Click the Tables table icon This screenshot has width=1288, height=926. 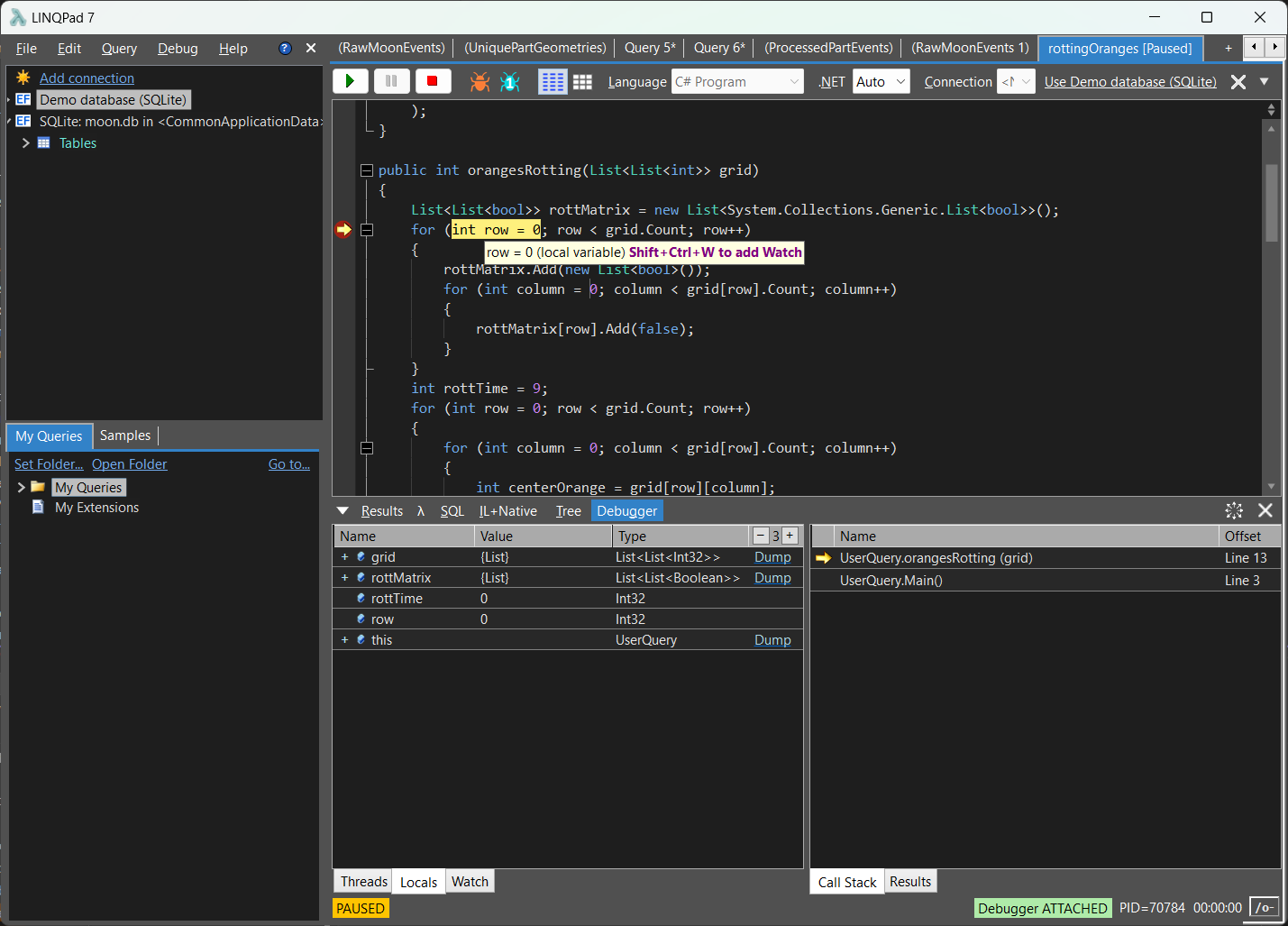click(x=43, y=143)
